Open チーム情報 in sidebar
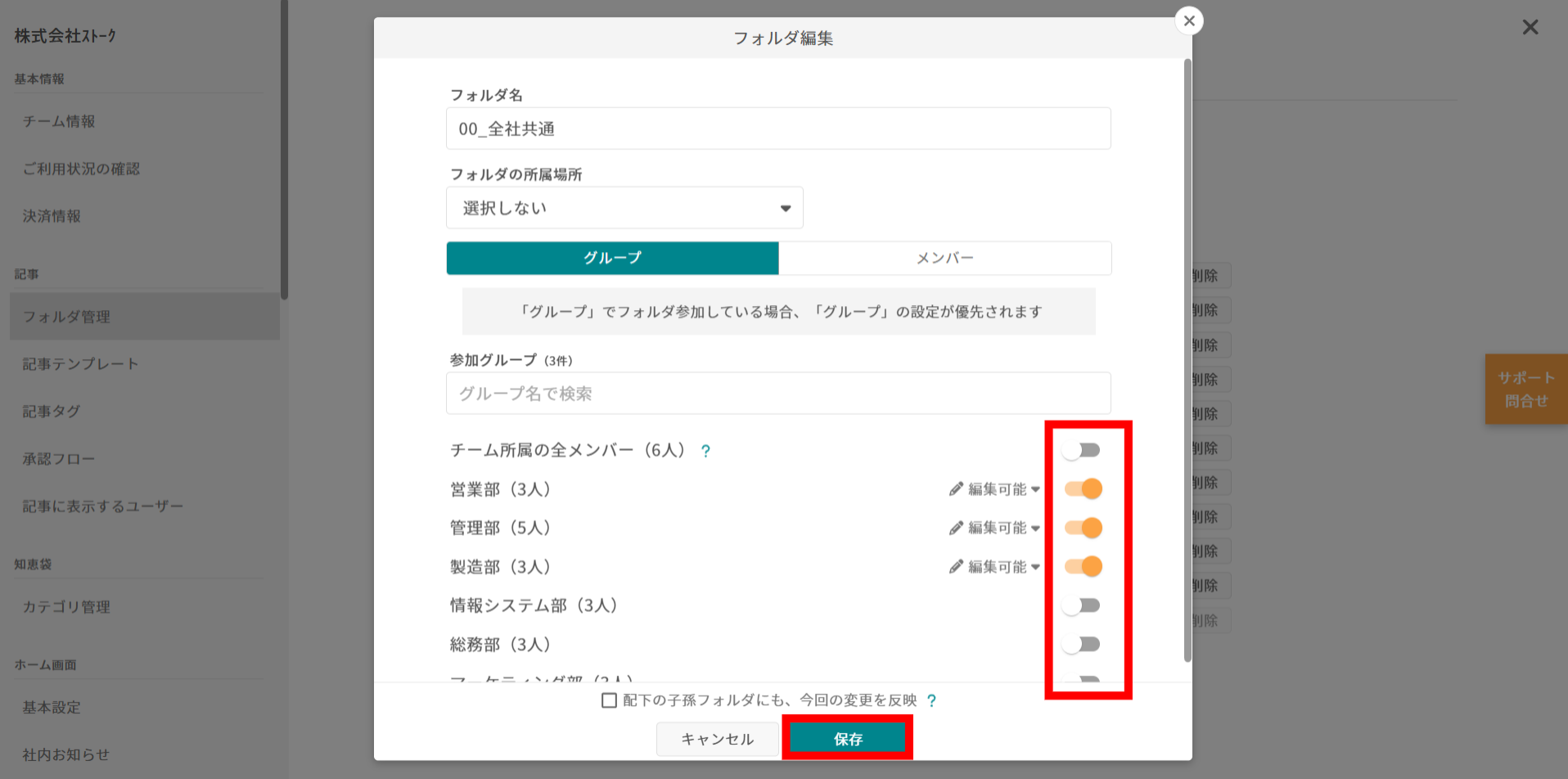The image size is (1568, 779). [59, 121]
